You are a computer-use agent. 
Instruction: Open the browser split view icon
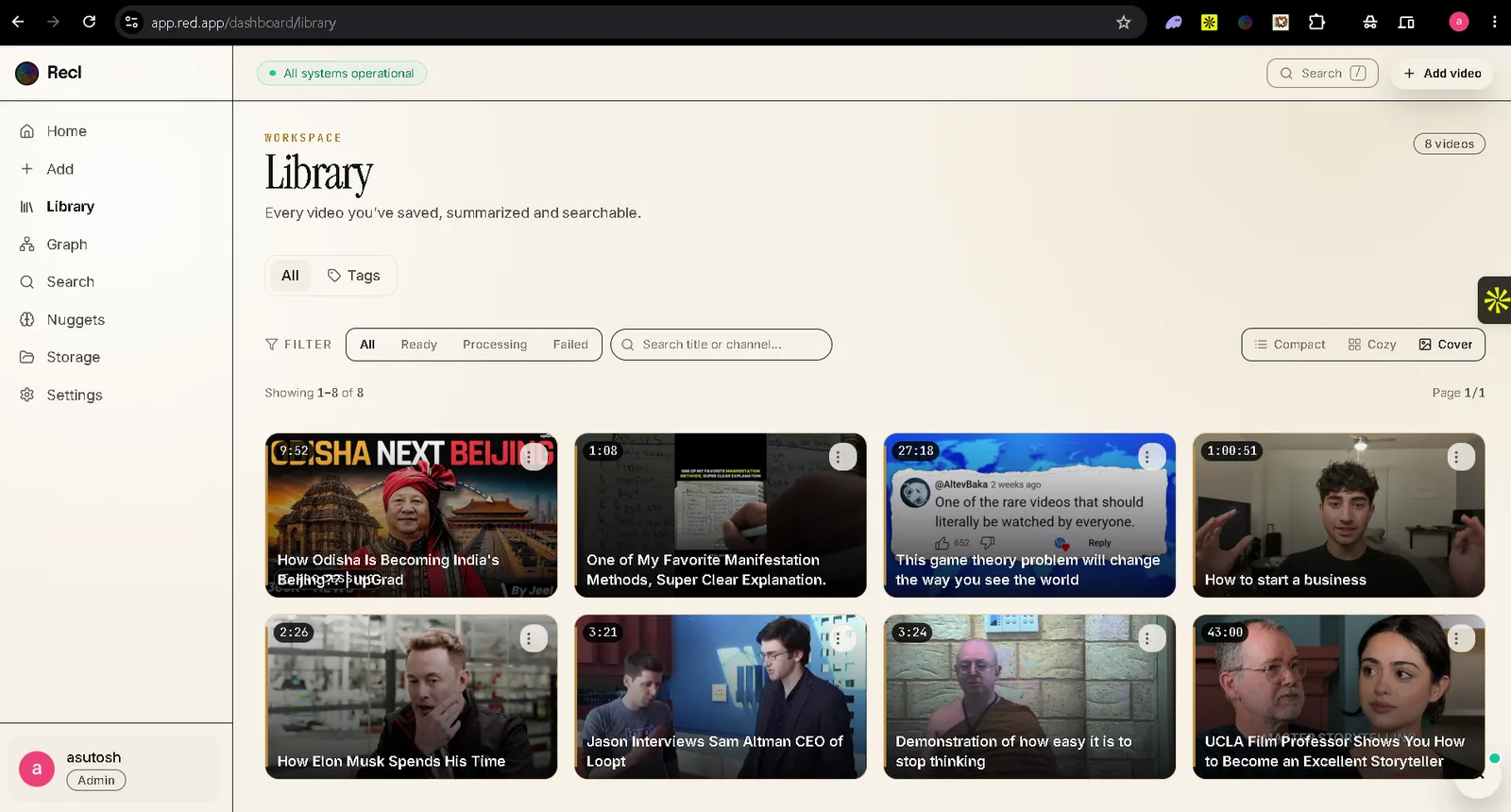1406,22
